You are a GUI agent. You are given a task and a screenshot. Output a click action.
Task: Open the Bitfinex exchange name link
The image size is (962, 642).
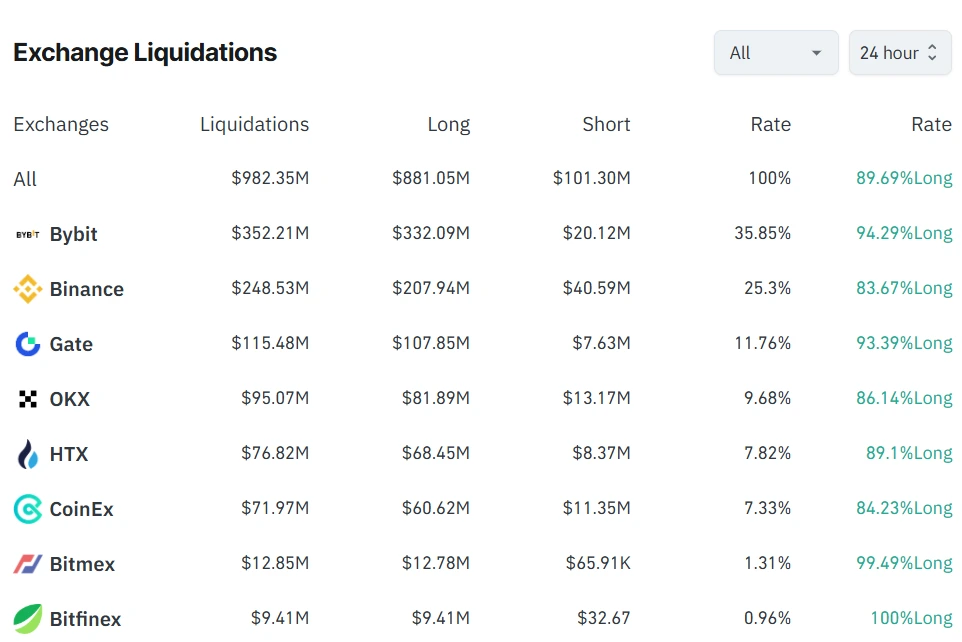tap(86, 619)
